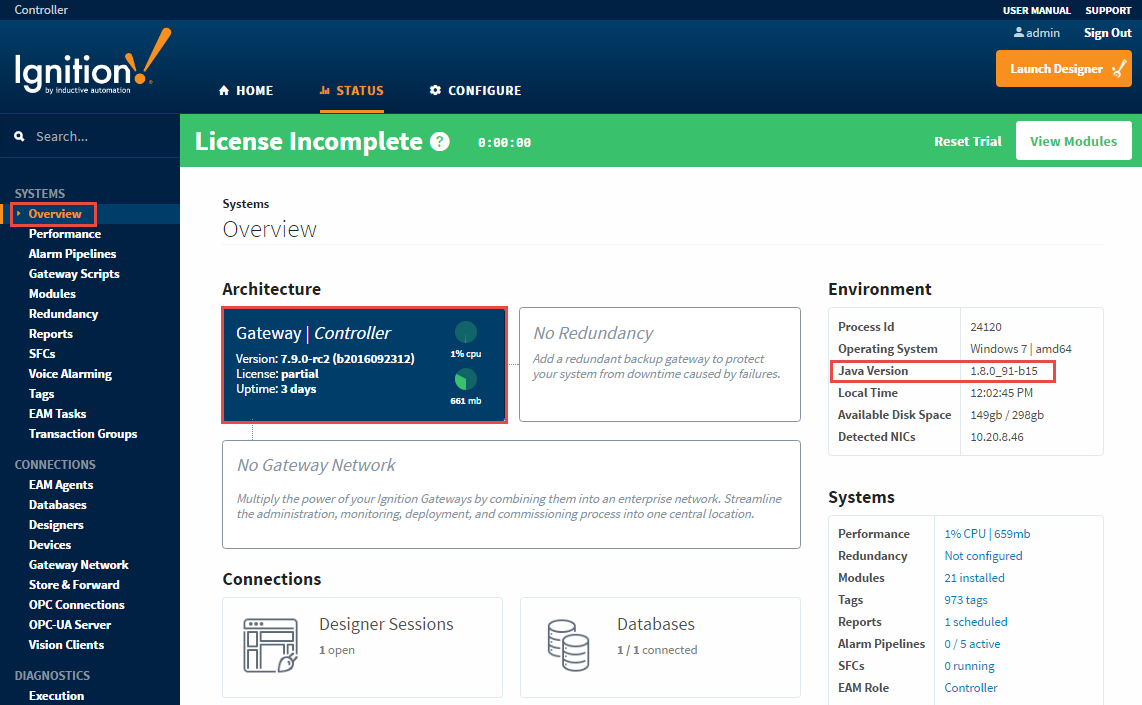The height and width of the screenshot is (705, 1142).
Task: Go to Gateway Scripts page
Action: click(74, 274)
